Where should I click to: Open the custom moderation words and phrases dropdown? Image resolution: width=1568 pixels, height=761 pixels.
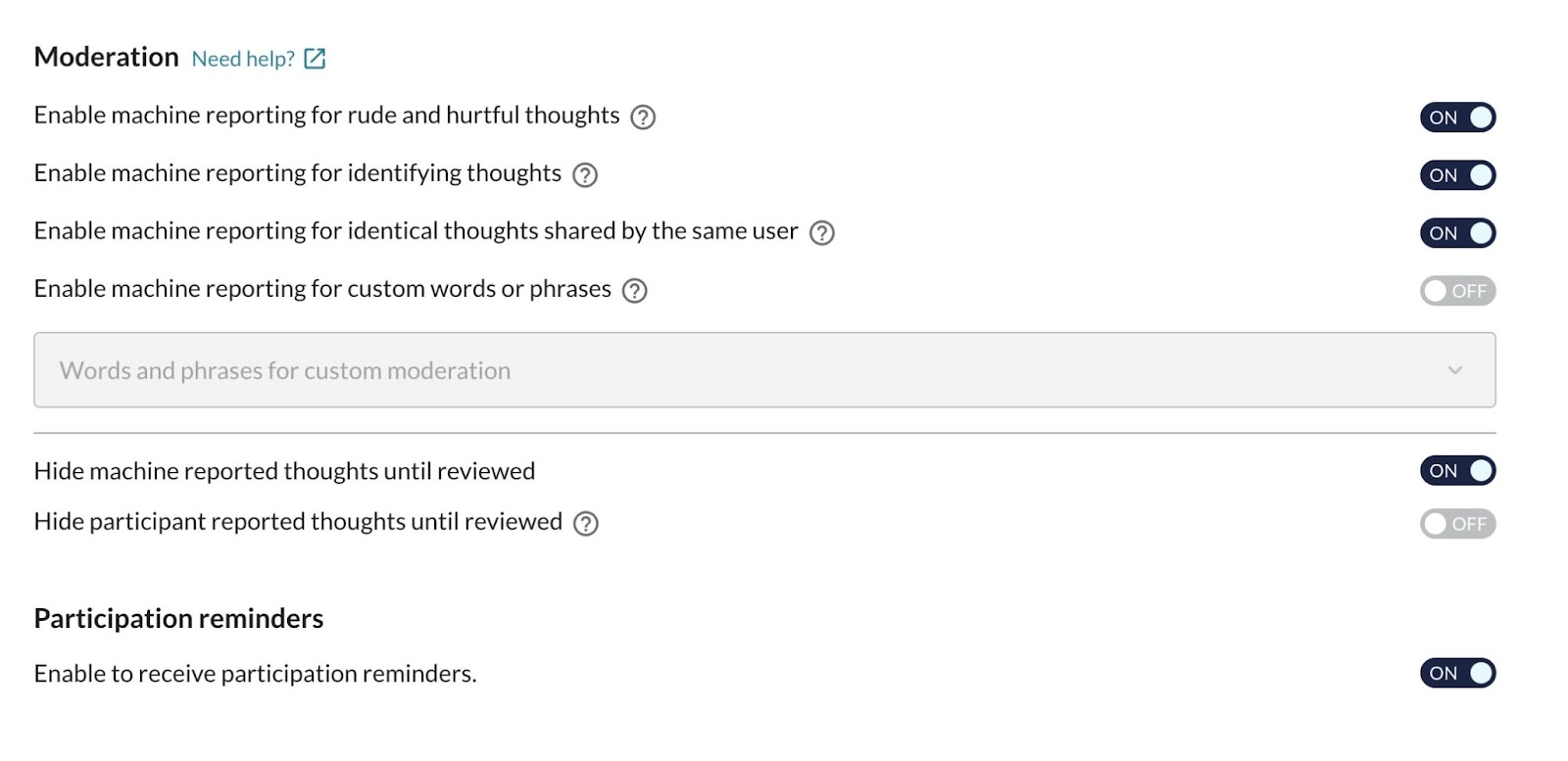point(764,370)
